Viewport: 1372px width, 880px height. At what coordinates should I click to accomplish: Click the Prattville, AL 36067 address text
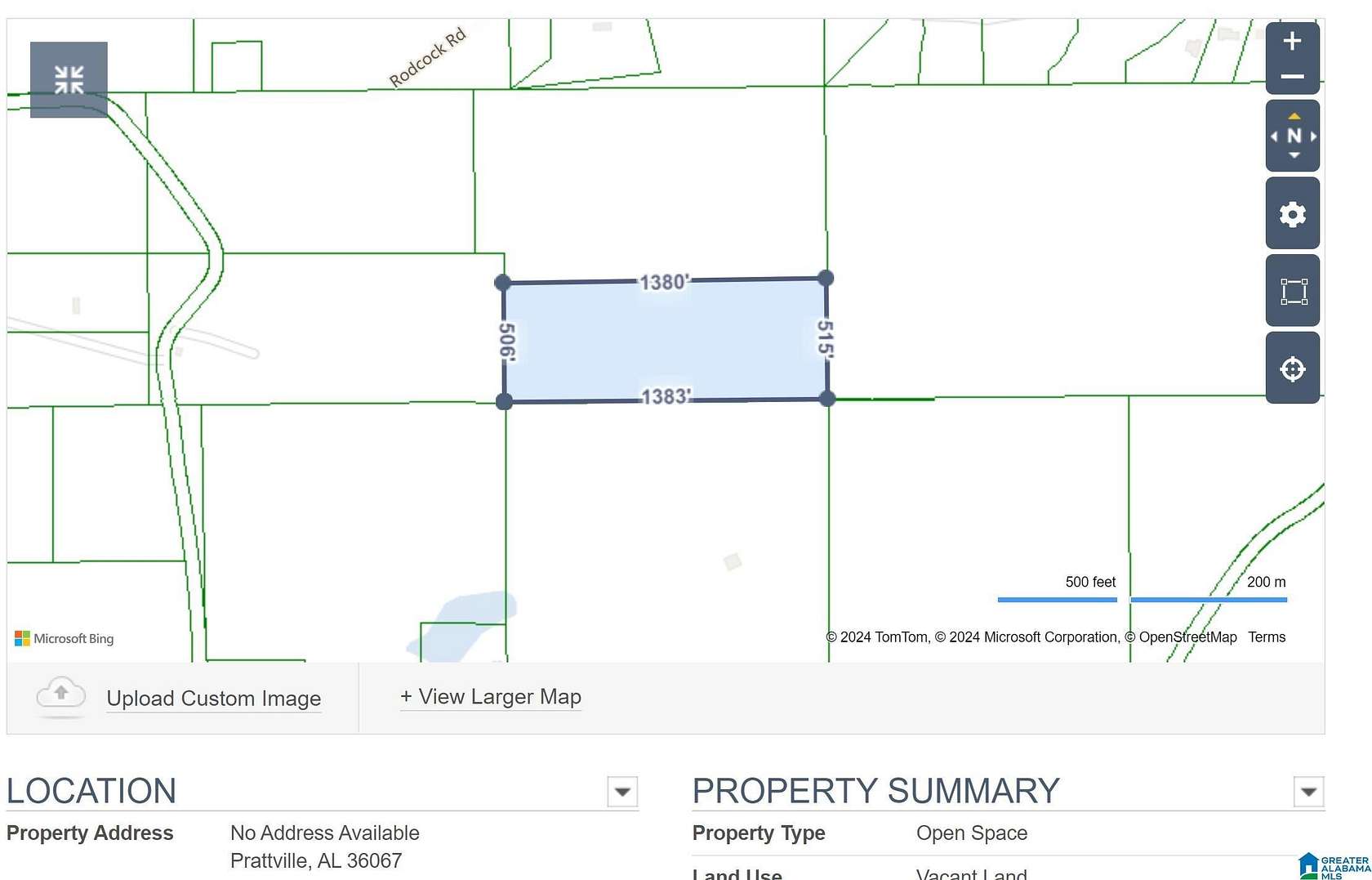tap(316, 860)
